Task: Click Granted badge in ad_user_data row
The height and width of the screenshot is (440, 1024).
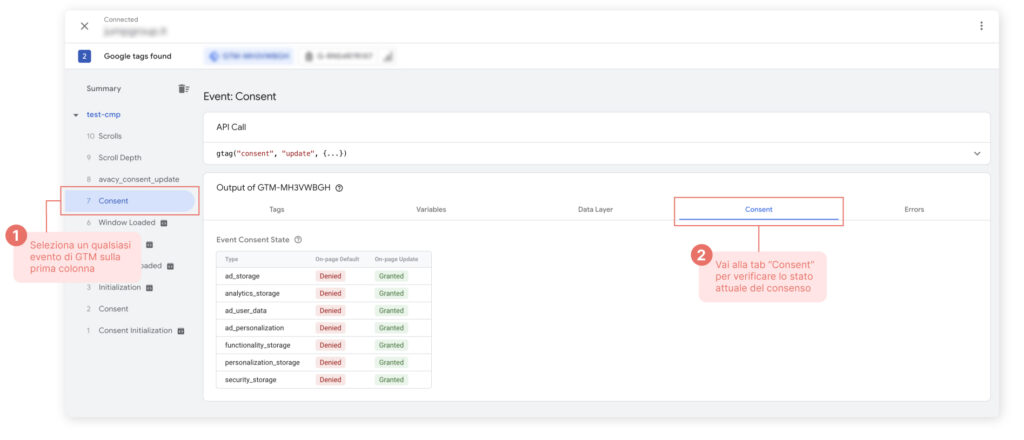Action: coord(391,311)
